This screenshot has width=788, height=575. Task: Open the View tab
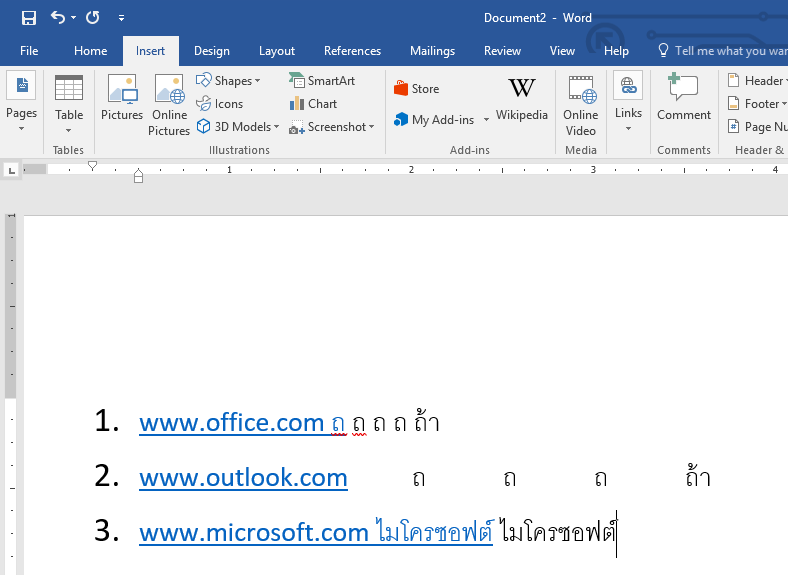click(x=562, y=51)
